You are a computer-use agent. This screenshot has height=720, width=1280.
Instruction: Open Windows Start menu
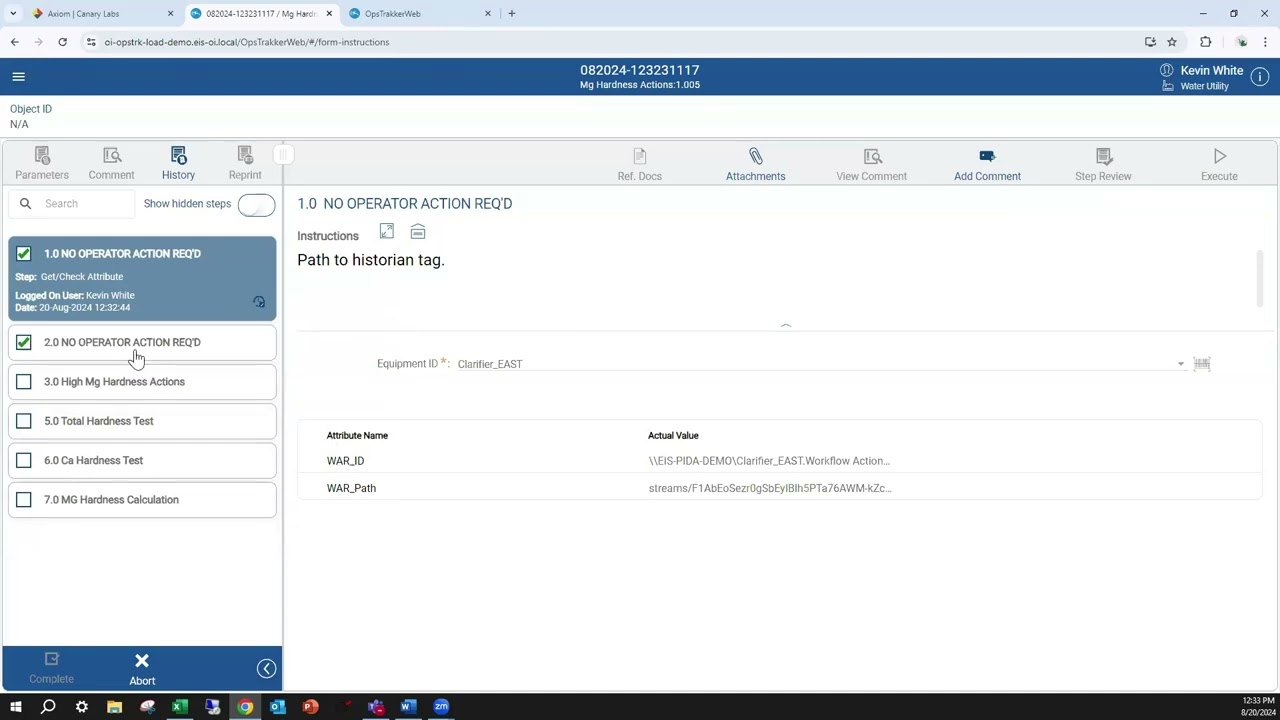tap(15, 707)
